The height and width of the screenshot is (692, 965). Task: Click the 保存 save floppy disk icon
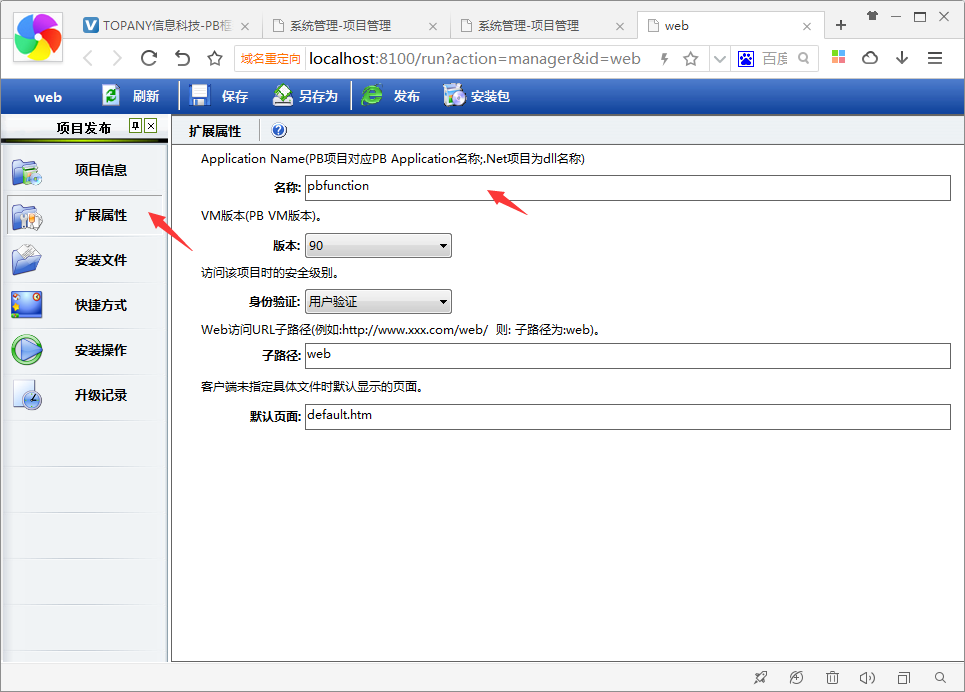[199, 96]
